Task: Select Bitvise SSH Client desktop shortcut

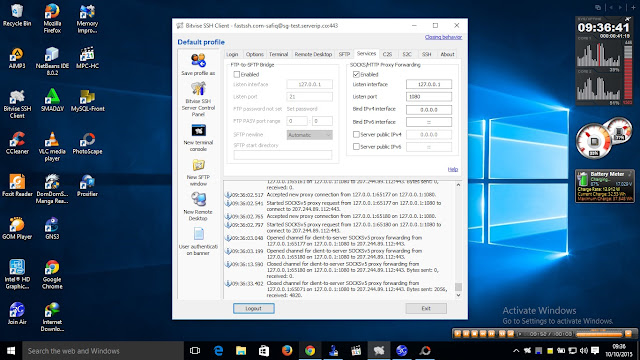Action: [17, 104]
